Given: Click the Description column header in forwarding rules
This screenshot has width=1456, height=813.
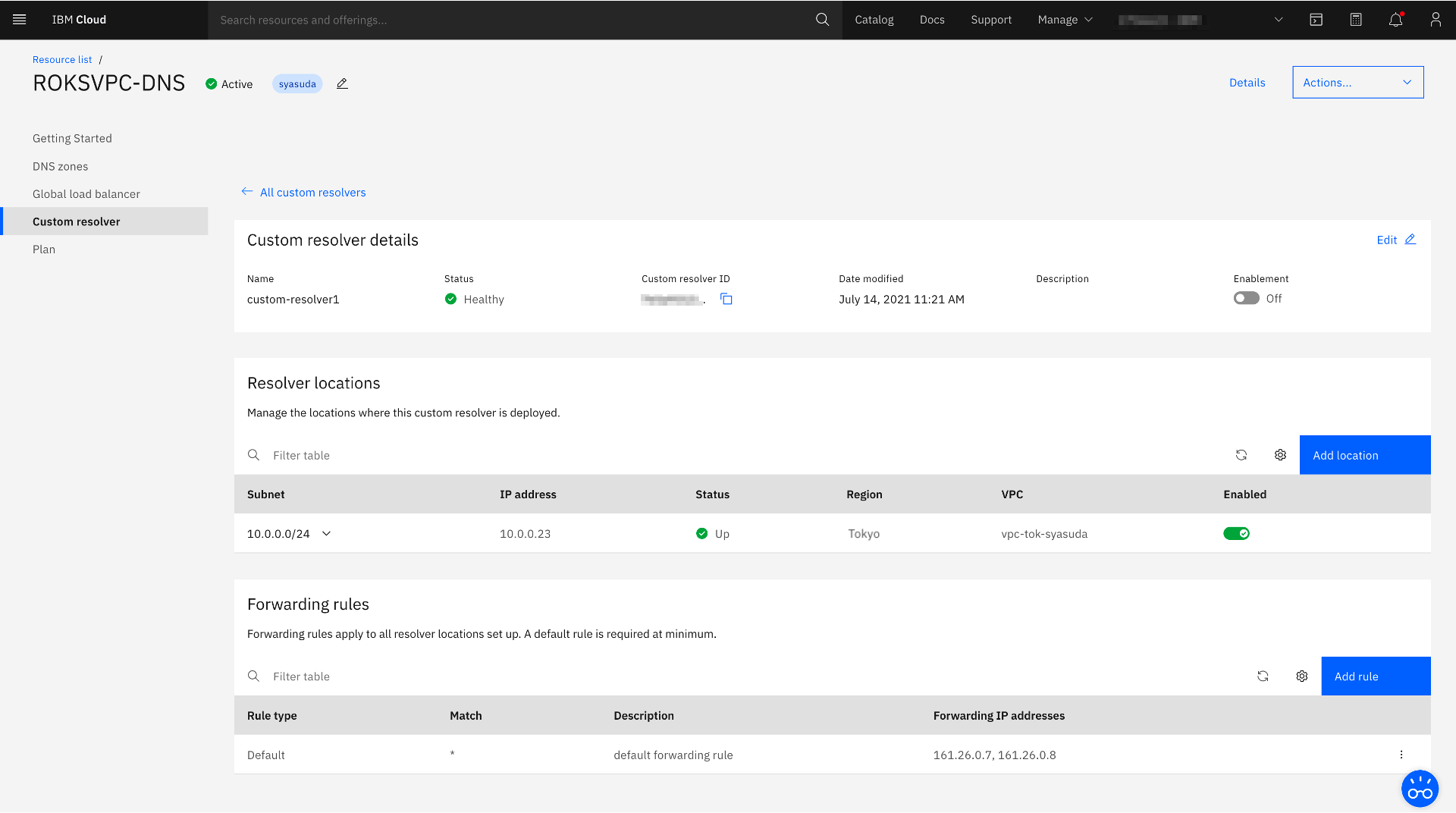Looking at the screenshot, I should coord(643,716).
